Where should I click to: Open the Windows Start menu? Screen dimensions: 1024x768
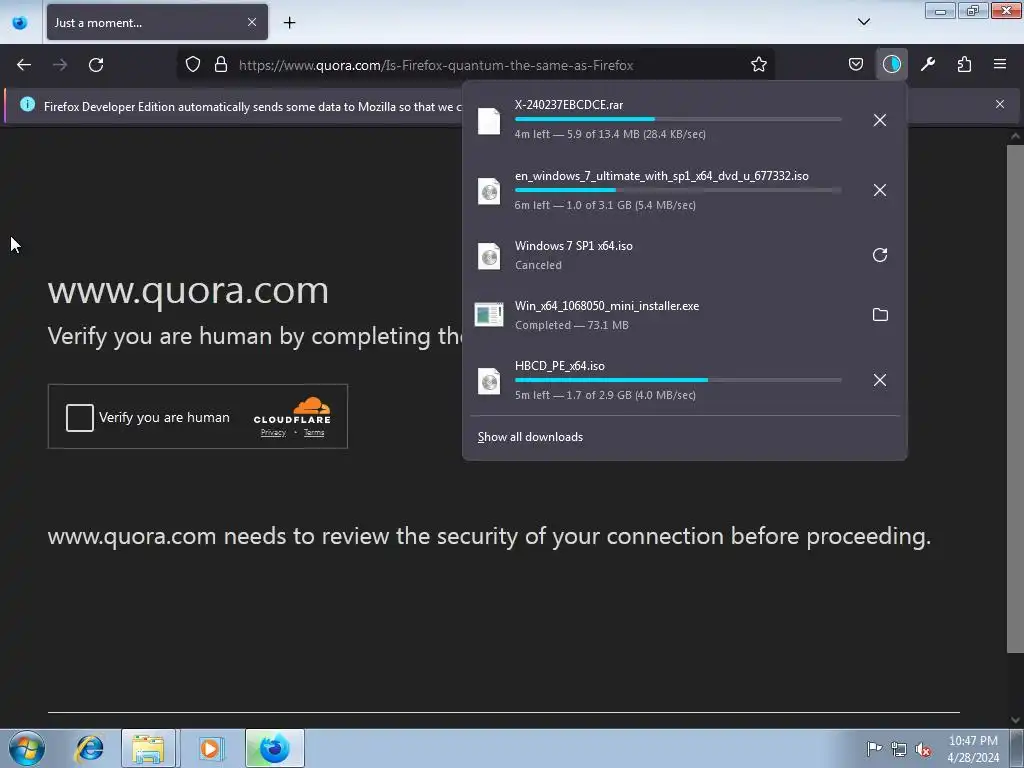click(27, 748)
